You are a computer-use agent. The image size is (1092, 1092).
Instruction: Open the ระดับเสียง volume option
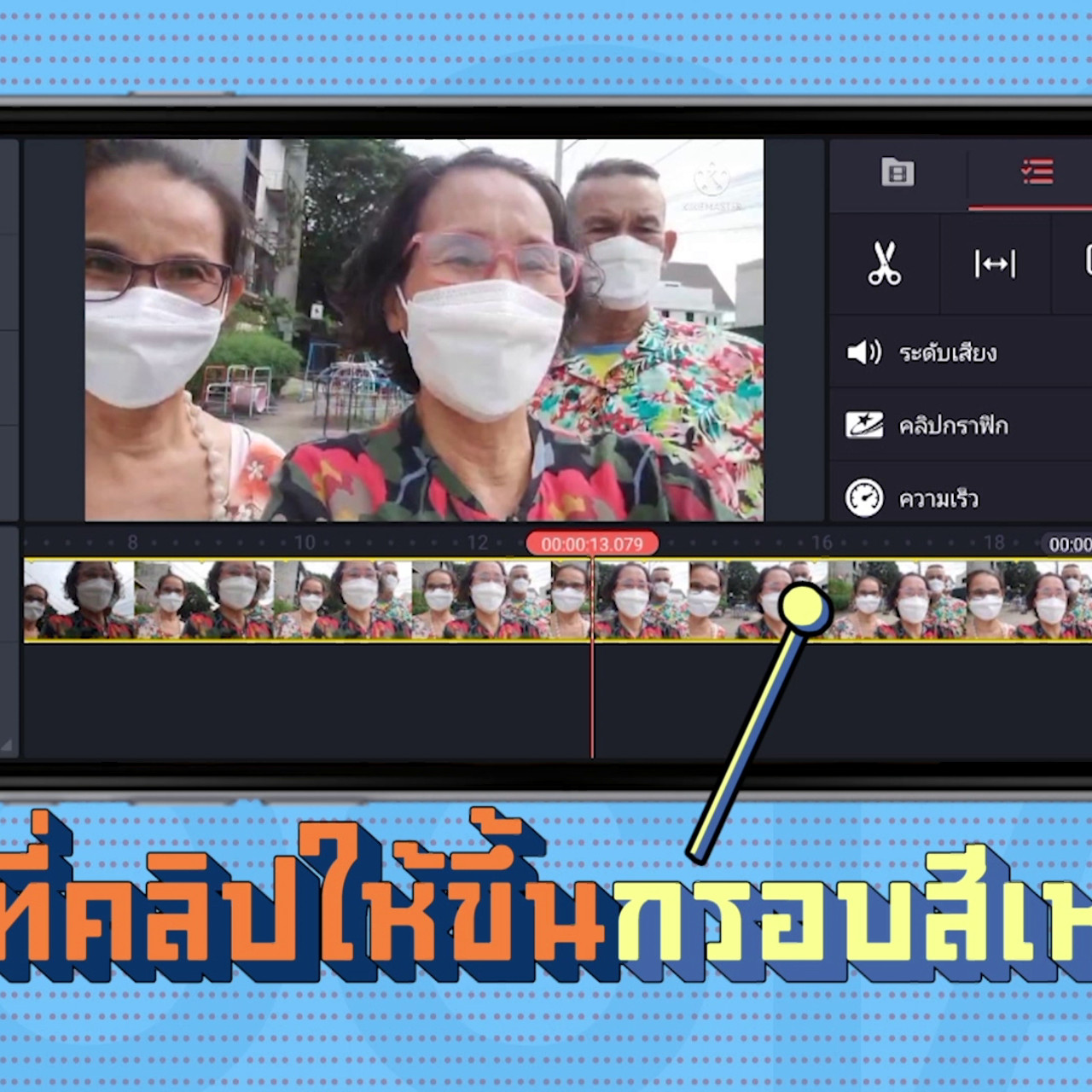coord(961,352)
